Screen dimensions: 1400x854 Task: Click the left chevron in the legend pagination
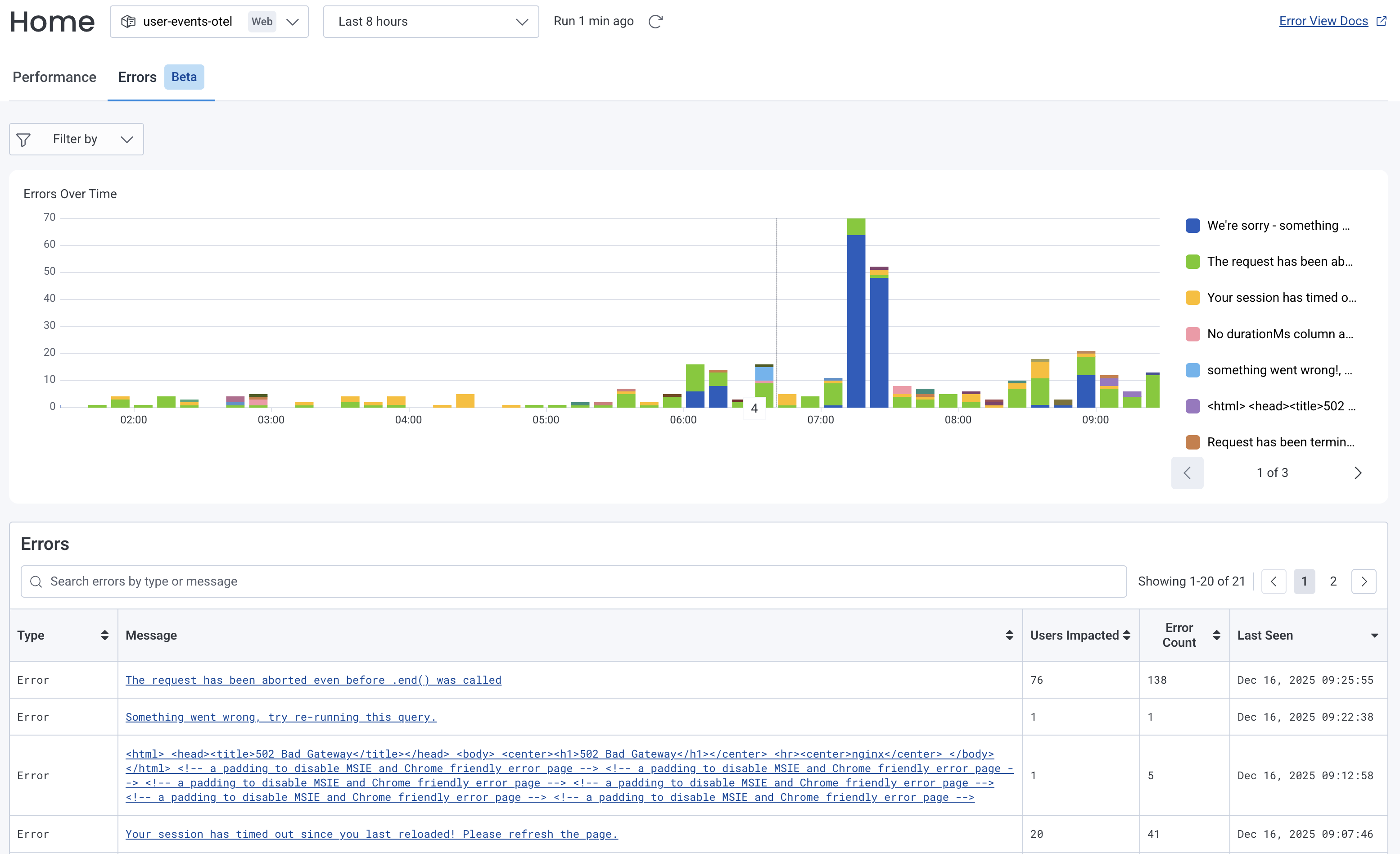click(1187, 472)
